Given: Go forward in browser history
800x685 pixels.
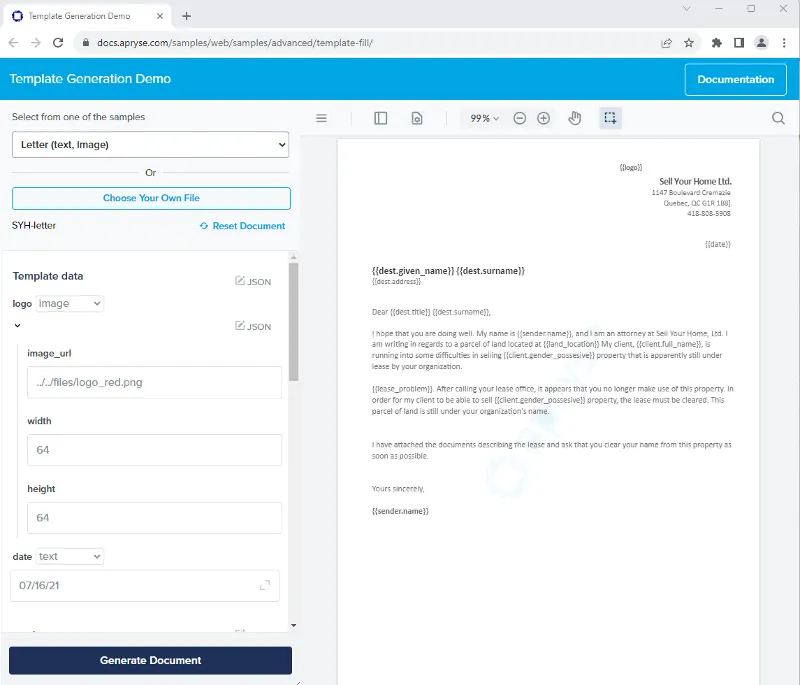Looking at the screenshot, I should (36, 43).
